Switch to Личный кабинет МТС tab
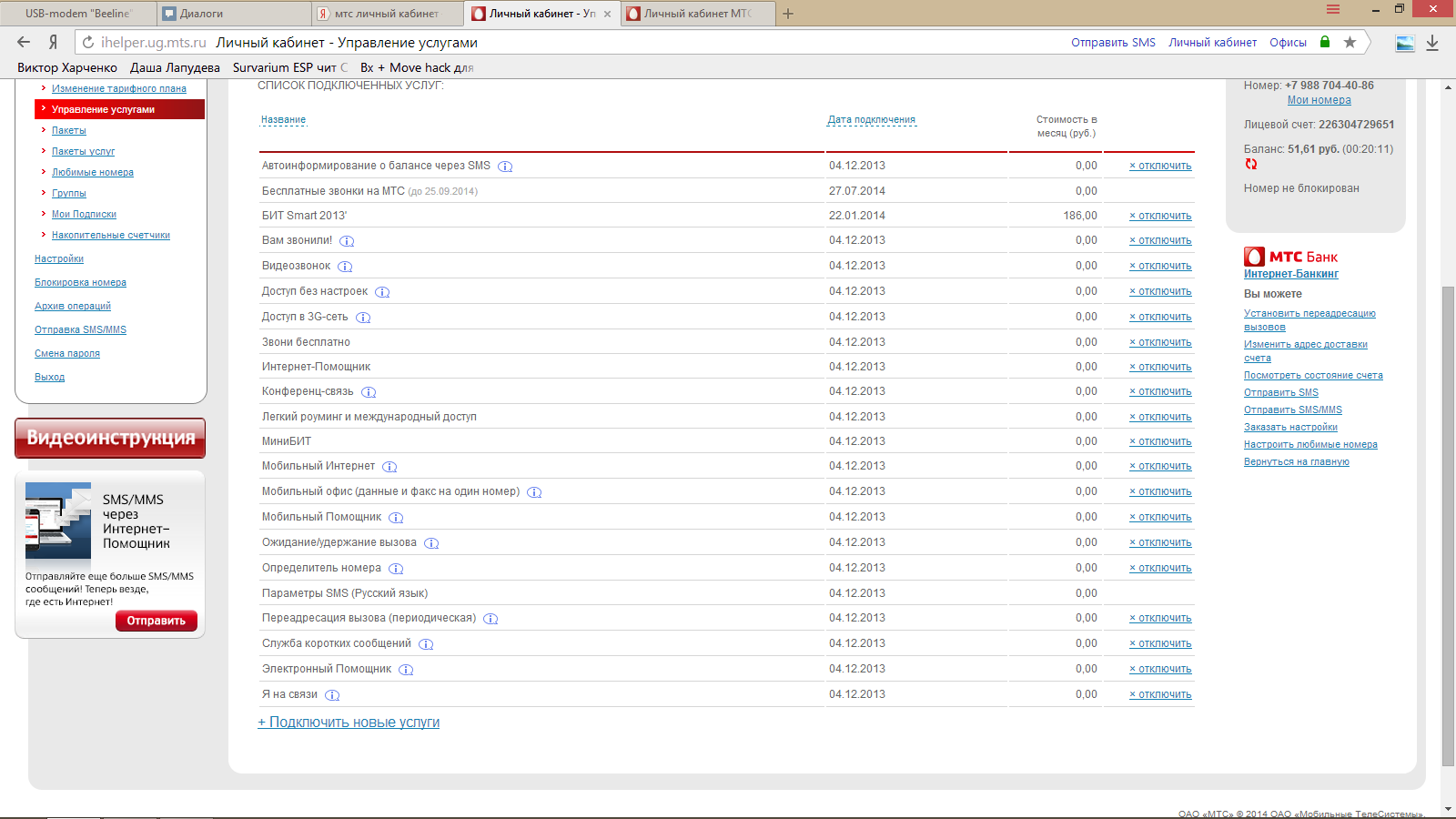The image size is (1456, 819). tap(698, 14)
